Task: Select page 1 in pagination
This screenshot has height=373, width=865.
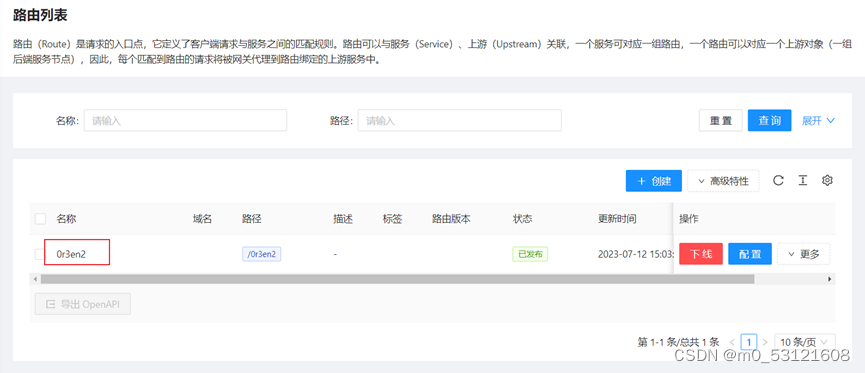Action: [x=749, y=342]
